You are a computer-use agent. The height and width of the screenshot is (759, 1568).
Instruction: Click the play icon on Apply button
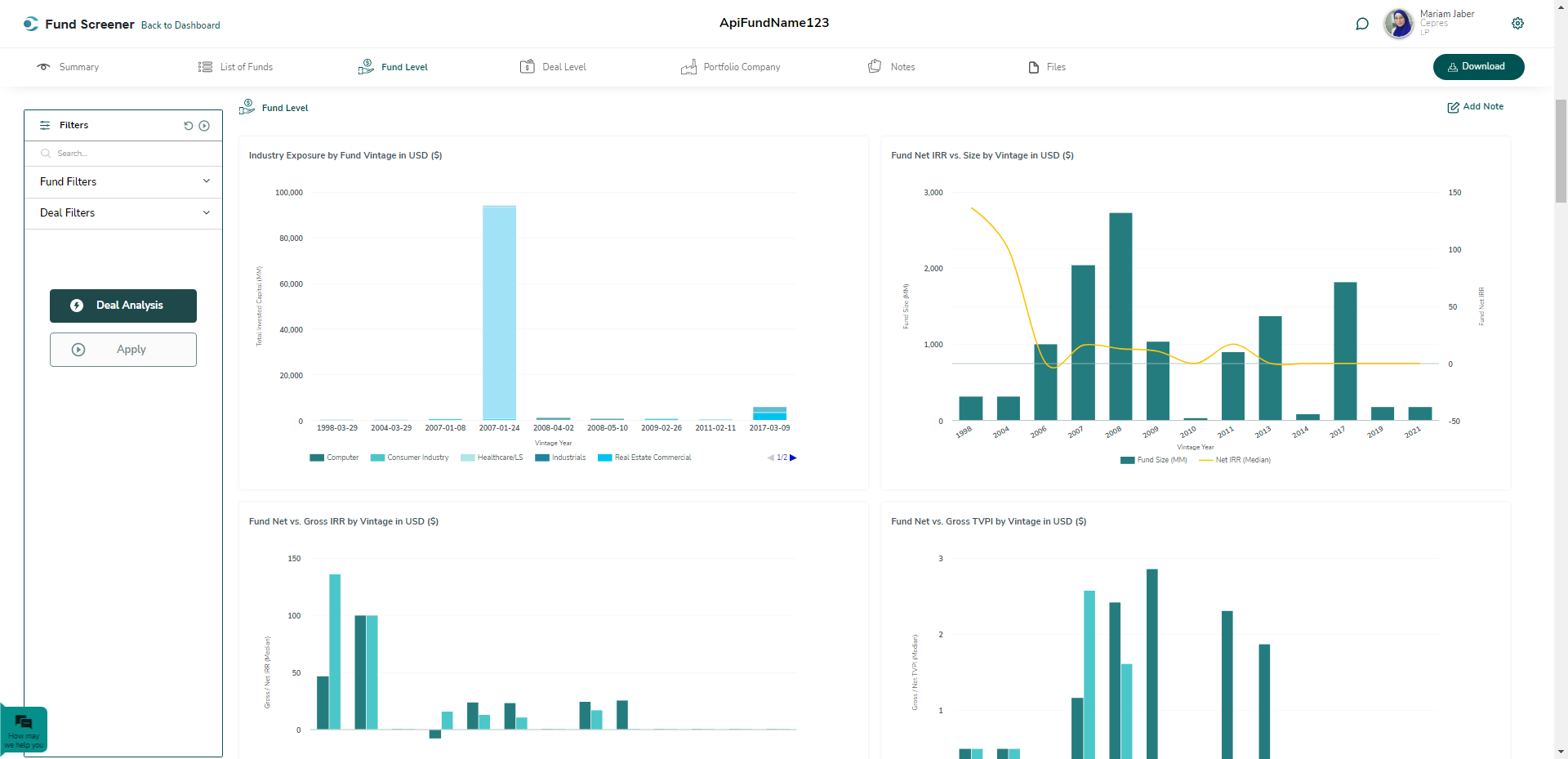(x=78, y=350)
